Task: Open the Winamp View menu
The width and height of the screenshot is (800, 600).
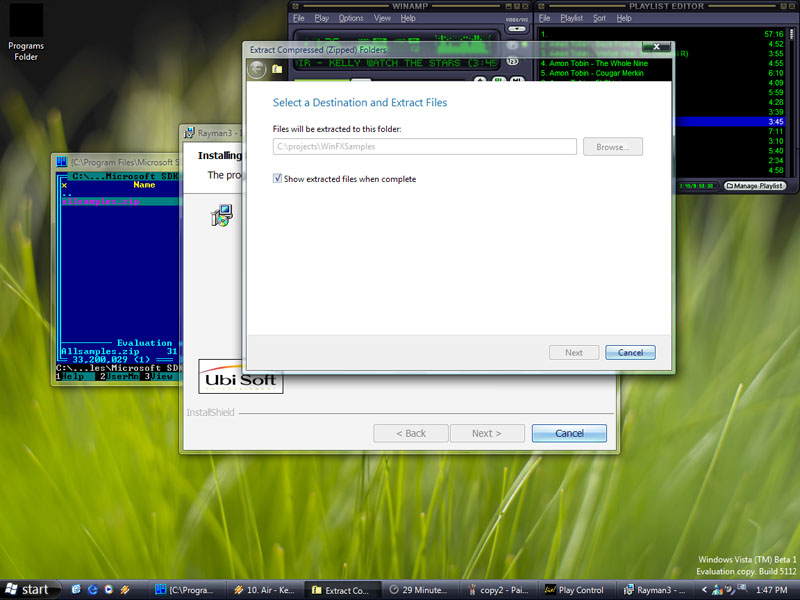Action: [x=382, y=18]
